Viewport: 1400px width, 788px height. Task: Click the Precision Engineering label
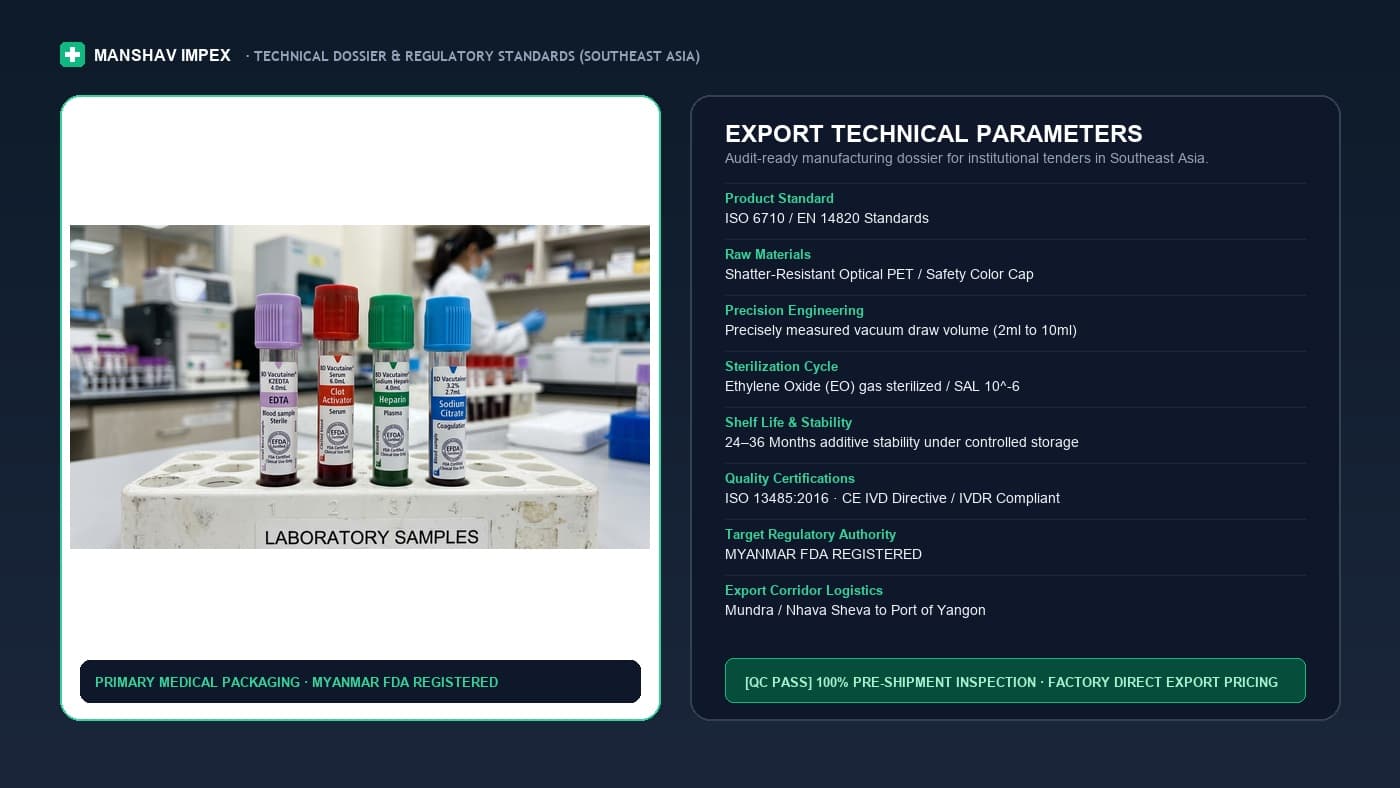pyautogui.click(x=794, y=310)
